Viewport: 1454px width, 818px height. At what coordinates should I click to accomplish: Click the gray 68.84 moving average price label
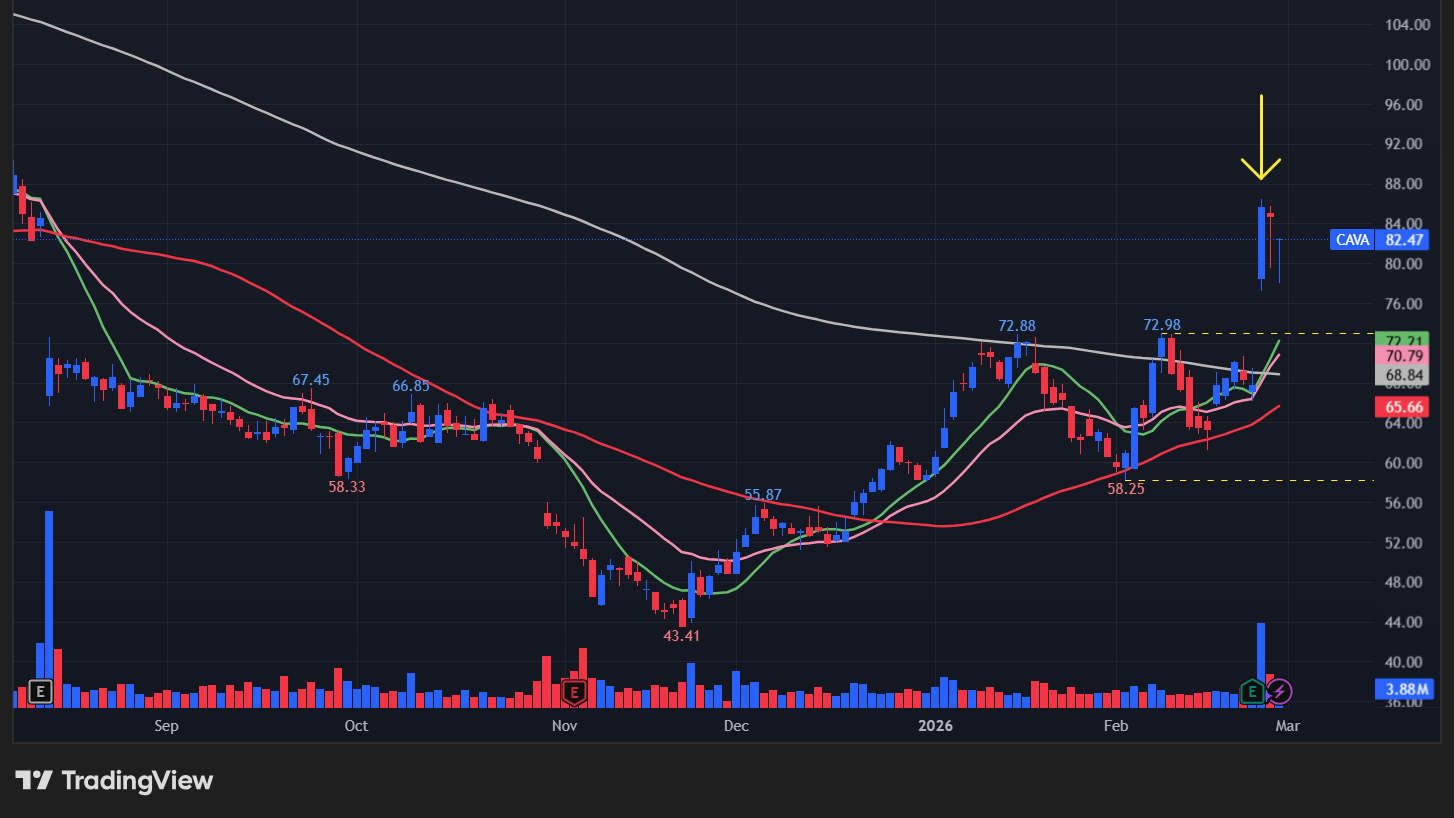[1404, 372]
